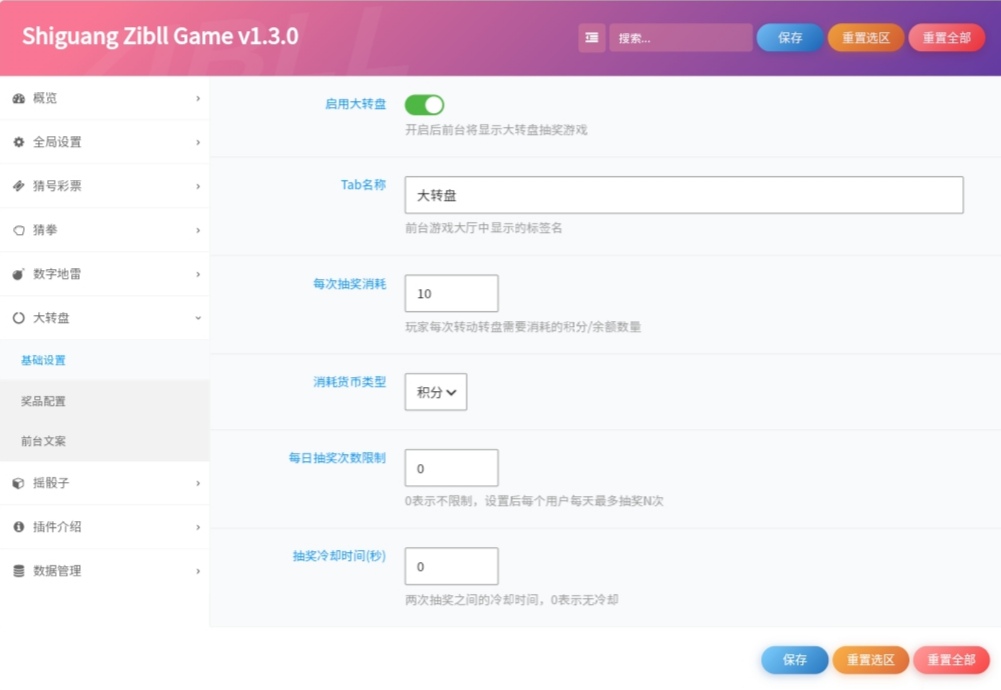Expand the 概览 menu chevron
The image size is (1001, 690).
click(x=198, y=98)
